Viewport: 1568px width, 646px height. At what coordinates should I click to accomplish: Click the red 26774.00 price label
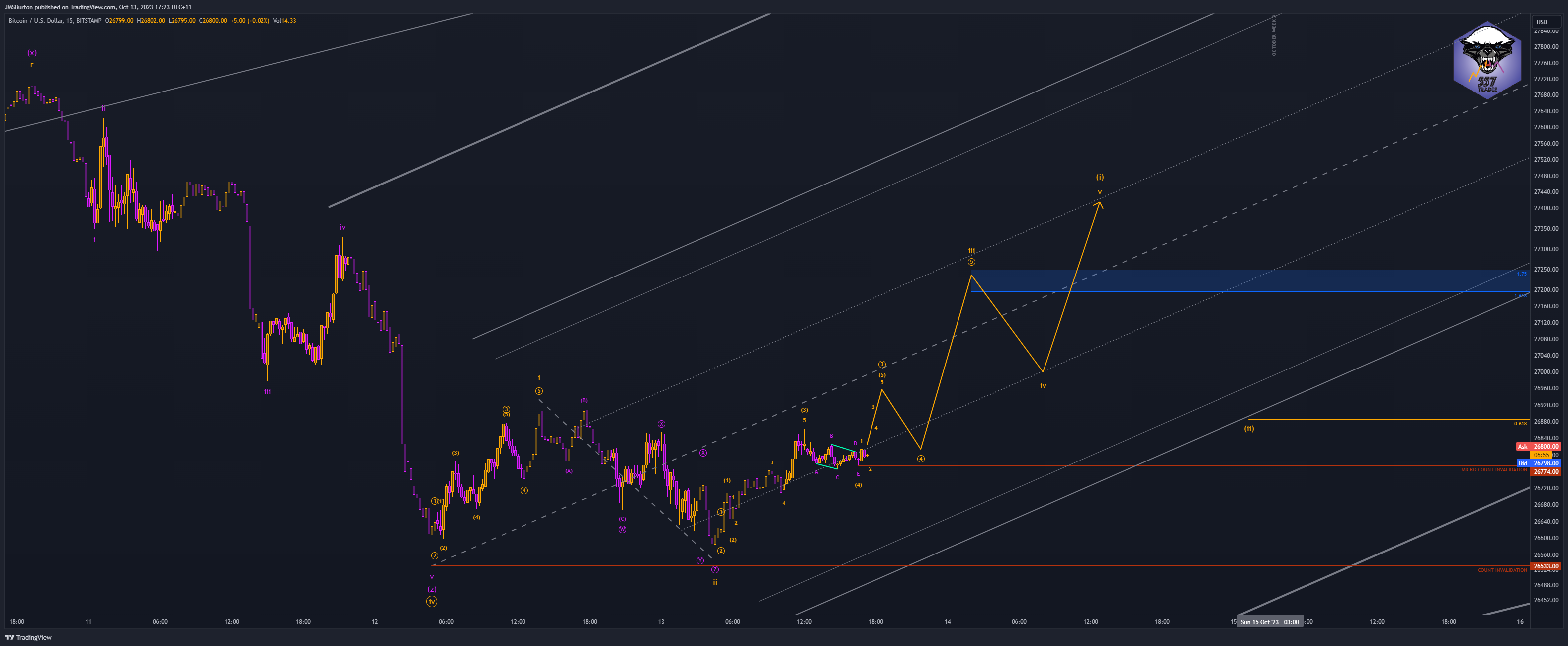[1546, 472]
